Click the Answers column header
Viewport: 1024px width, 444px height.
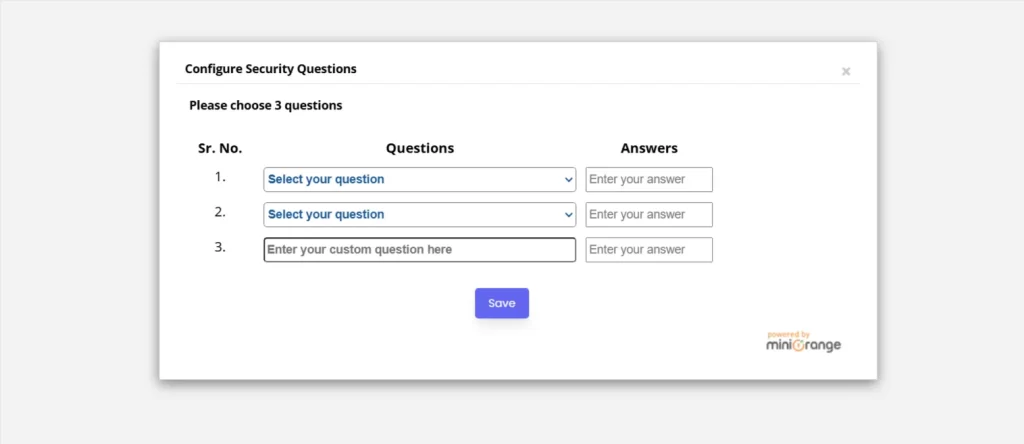point(649,148)
